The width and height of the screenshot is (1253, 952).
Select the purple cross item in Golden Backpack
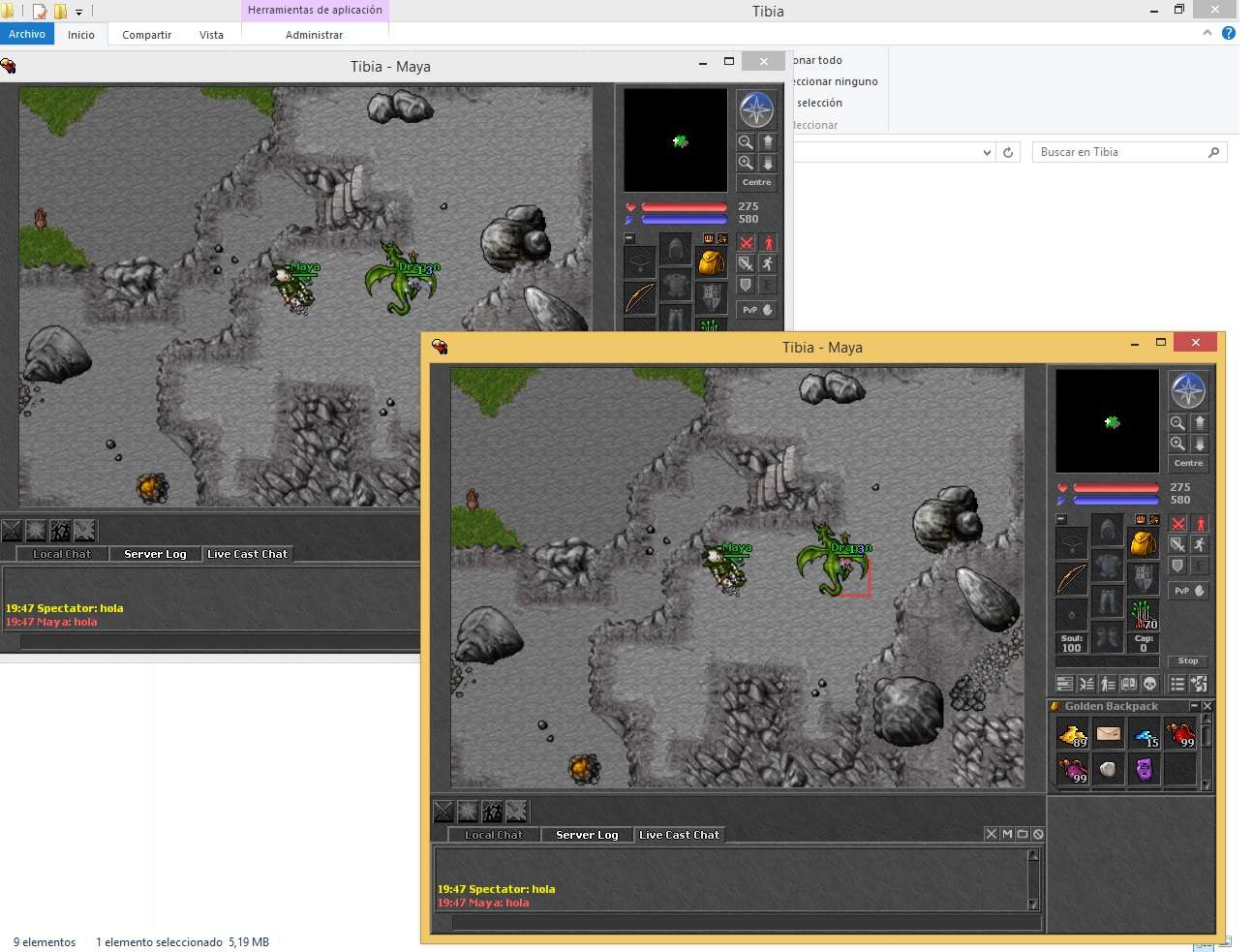pyautogui.click(x=1145, y=770)
